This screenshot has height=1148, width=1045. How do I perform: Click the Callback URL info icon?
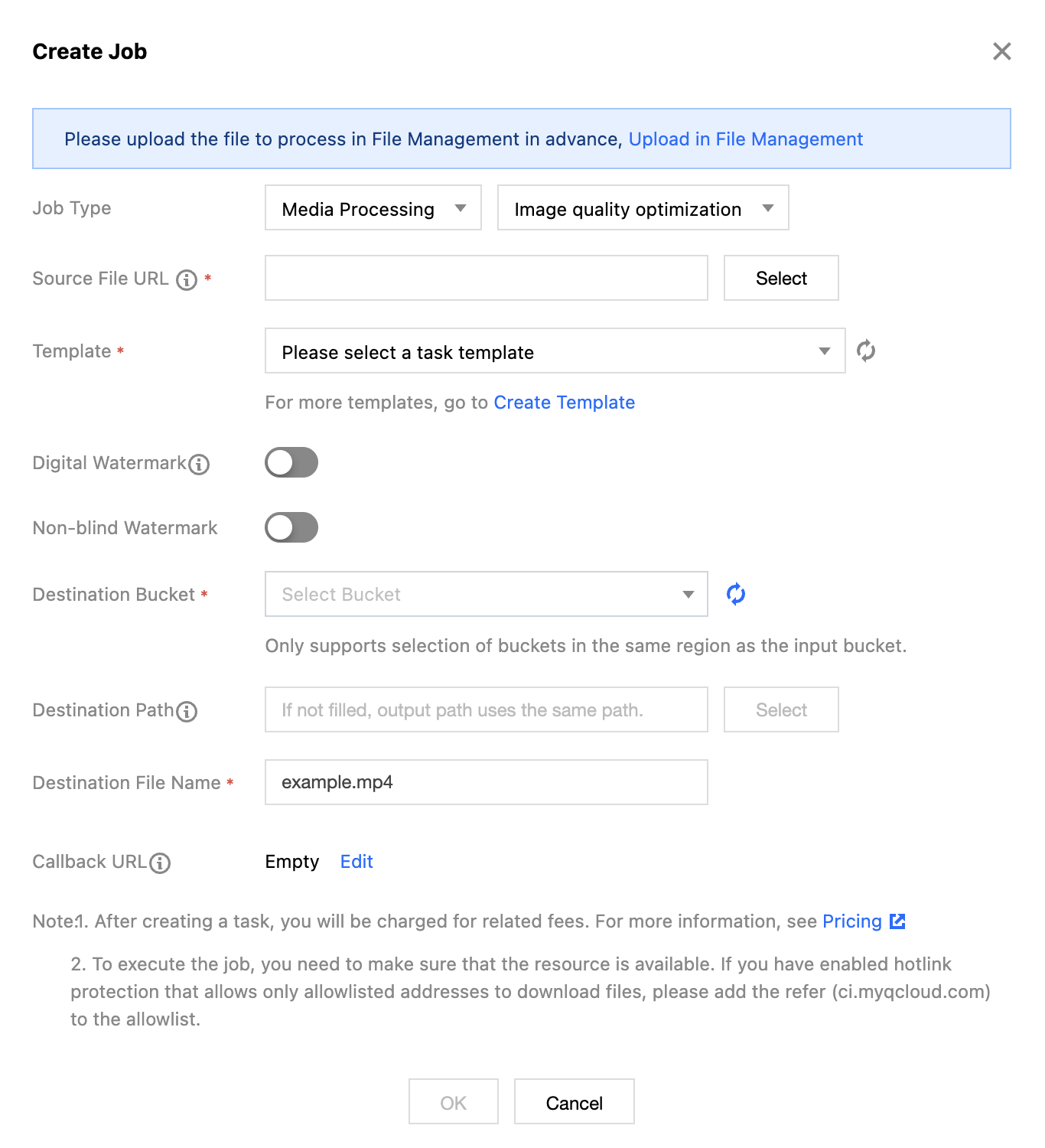coord(160,863)
